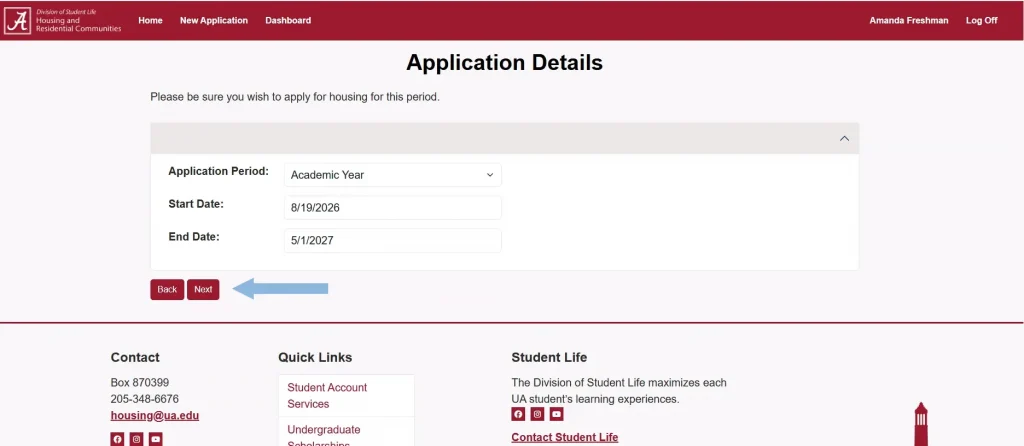Image resolution: width=1024 pixels, height=446 pixels.
Task: Open New Application from the top menu
Action: click(213, 21)
